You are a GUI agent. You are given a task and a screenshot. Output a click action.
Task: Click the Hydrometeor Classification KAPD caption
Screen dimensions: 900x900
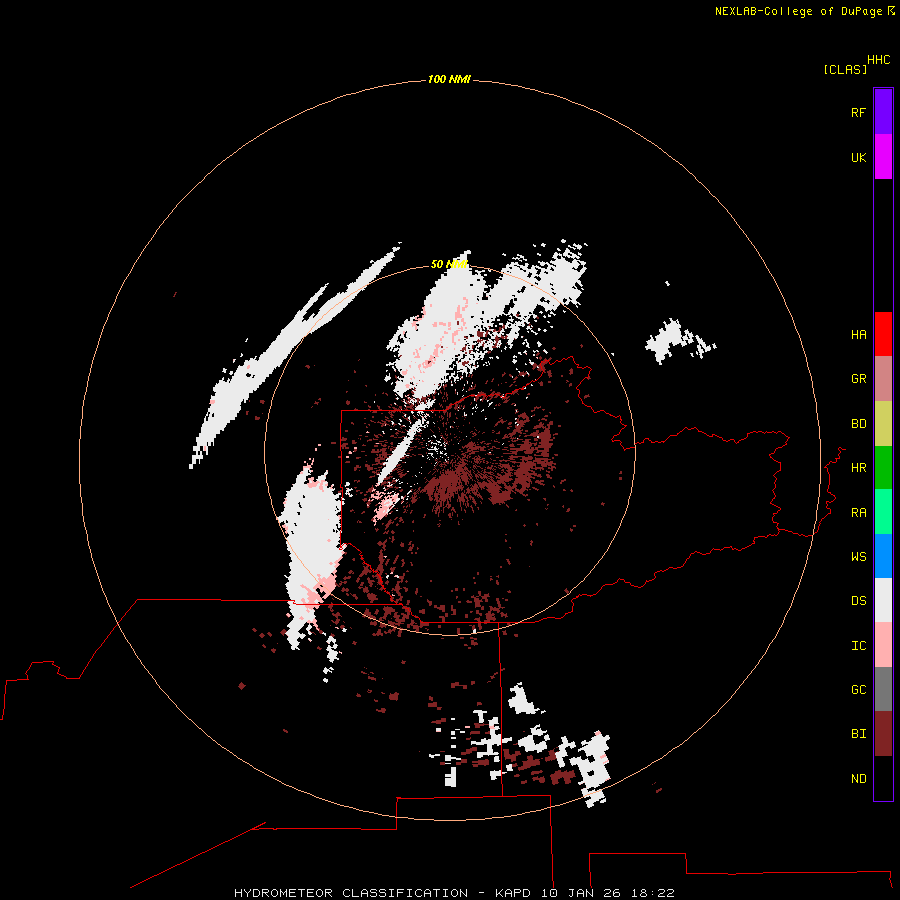coord(453,893)
